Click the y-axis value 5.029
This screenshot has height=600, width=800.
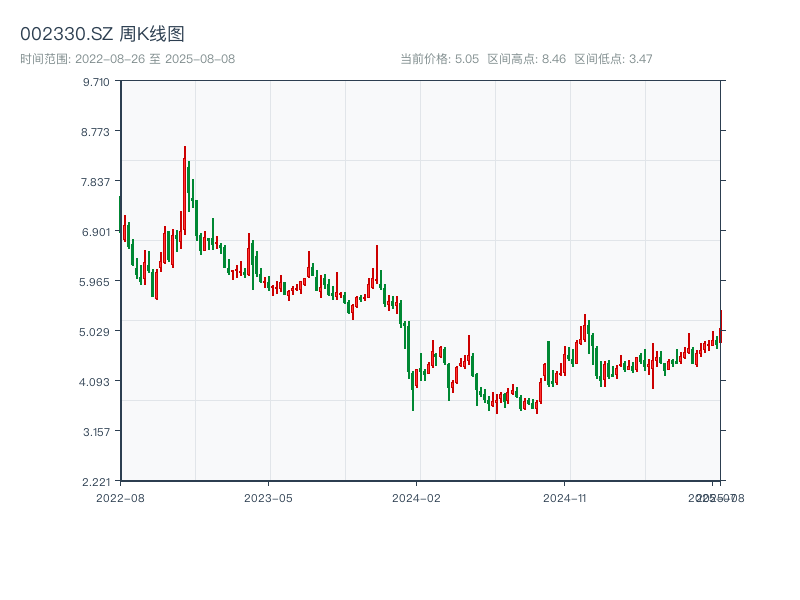(94, 332)
